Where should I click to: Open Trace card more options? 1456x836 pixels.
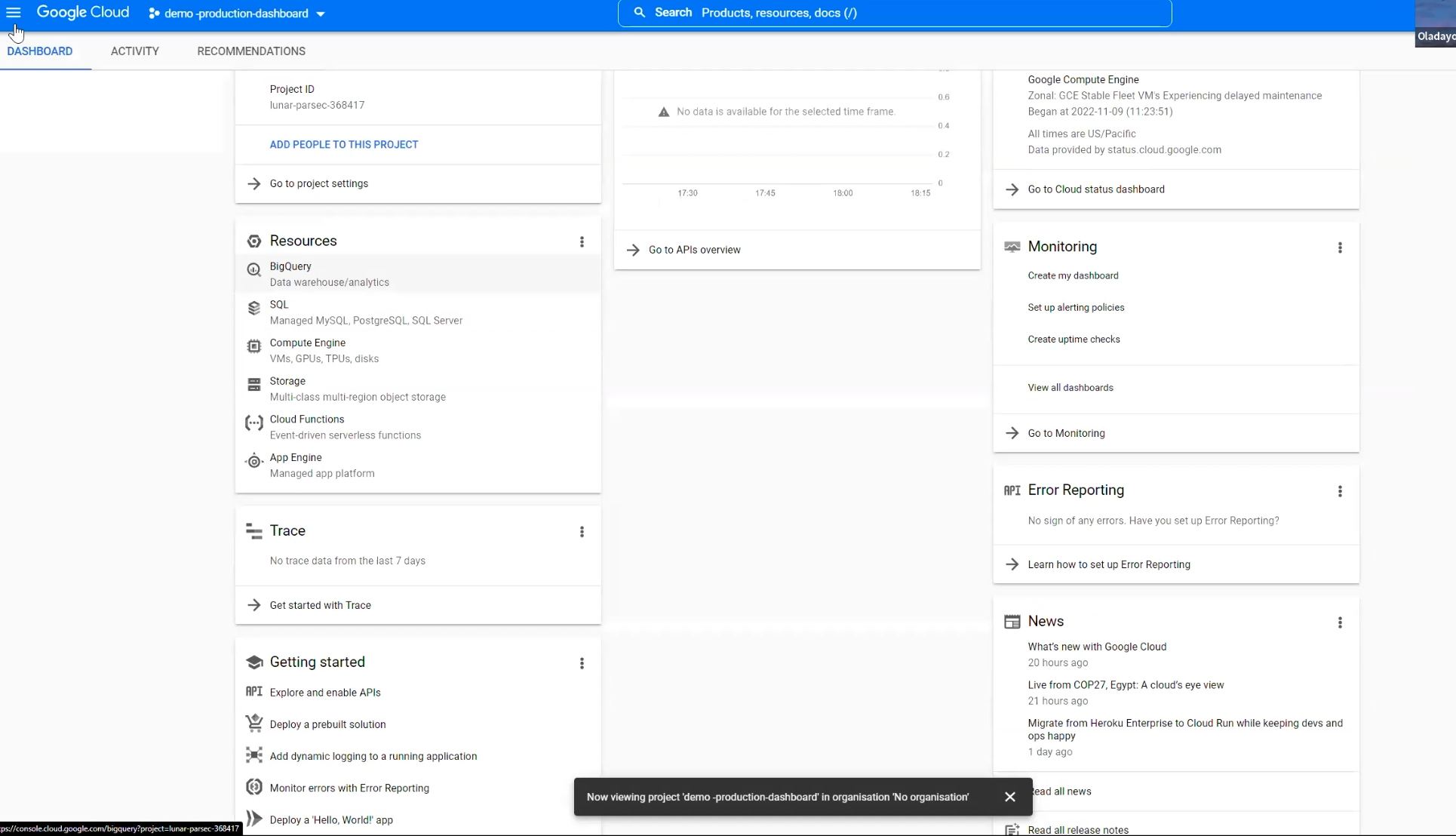click(582, 532)
